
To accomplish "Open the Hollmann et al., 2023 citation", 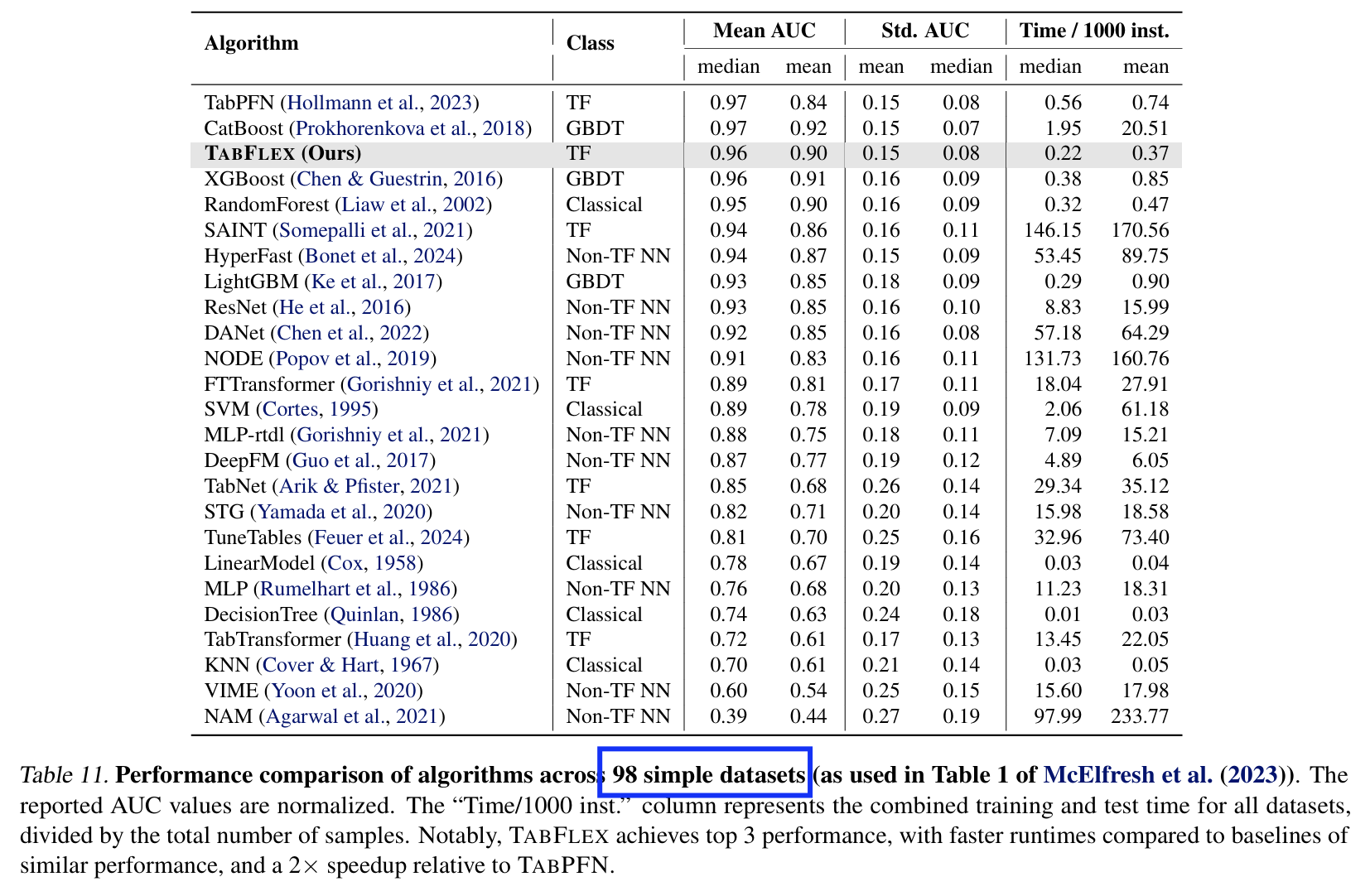I will point(379,103).
